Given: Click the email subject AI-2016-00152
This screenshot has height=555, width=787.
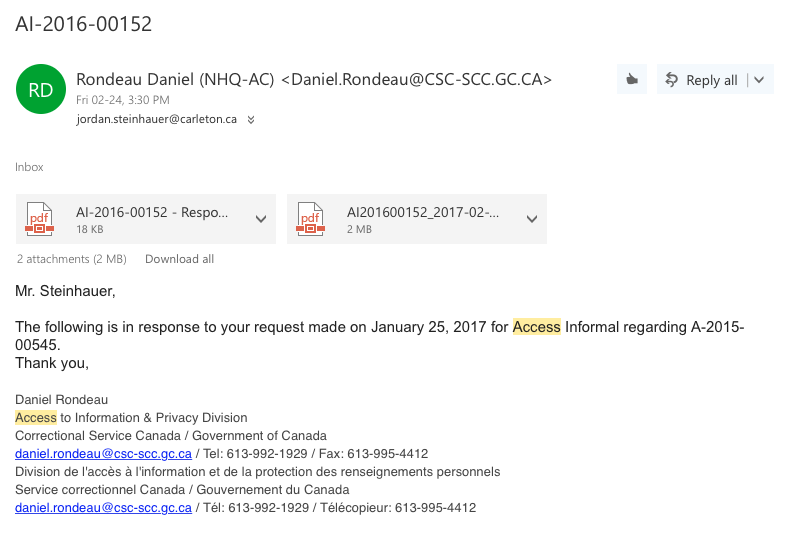Looking at the screenshot, I should 84,24.
